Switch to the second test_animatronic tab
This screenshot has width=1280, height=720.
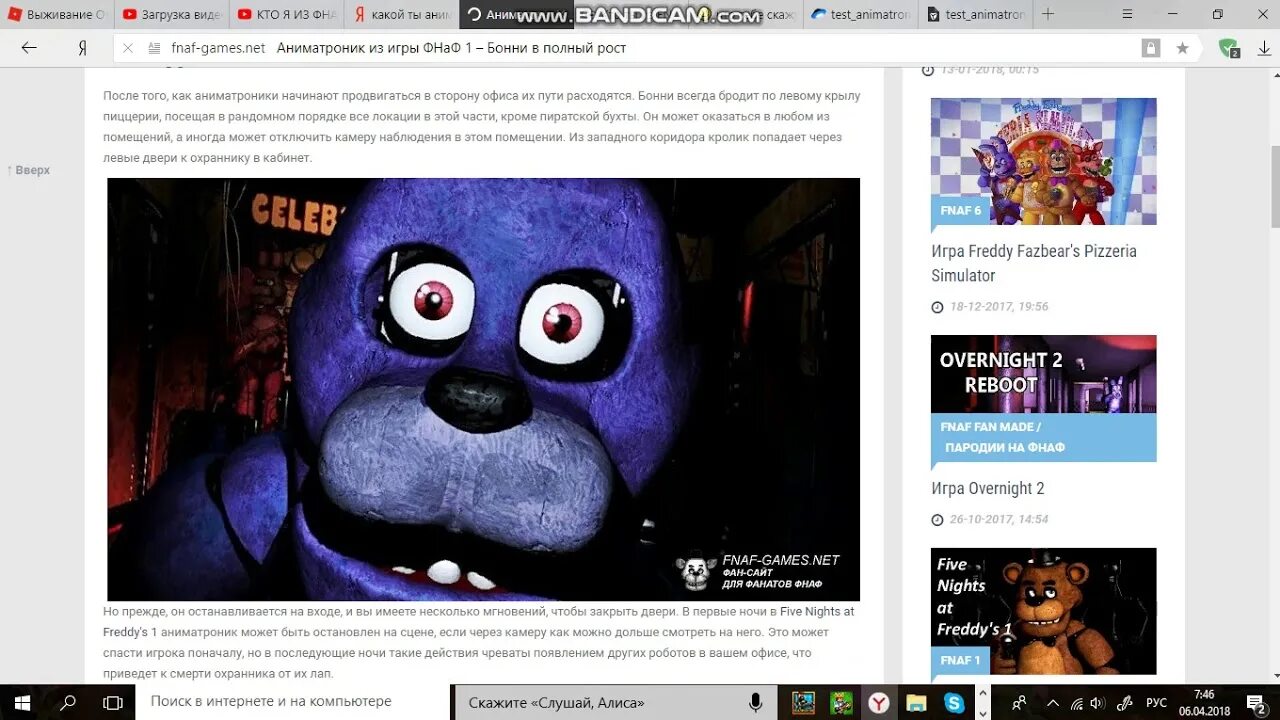976,14
